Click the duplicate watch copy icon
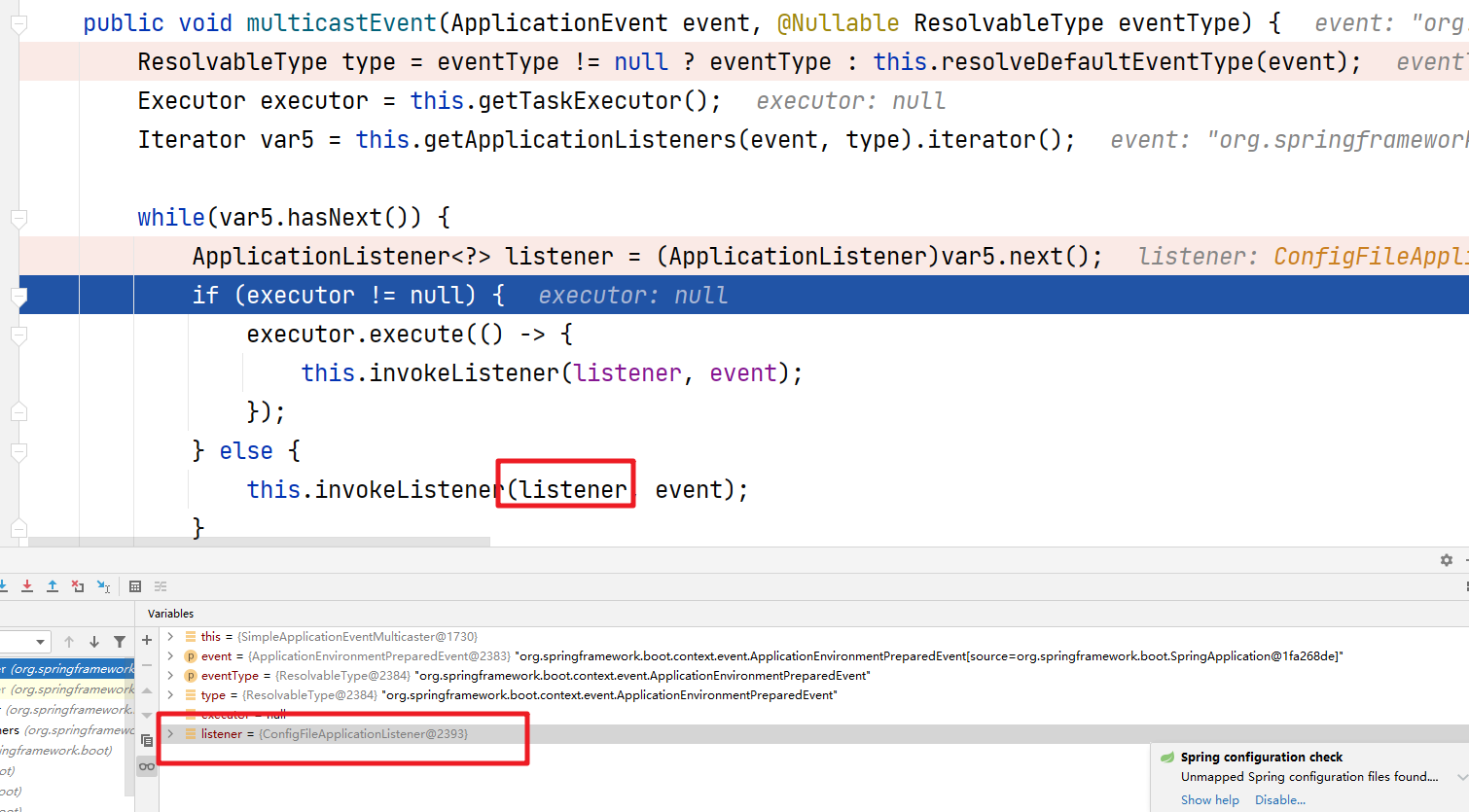Viewport: 1469px width, 812px height. click(147, 741)
